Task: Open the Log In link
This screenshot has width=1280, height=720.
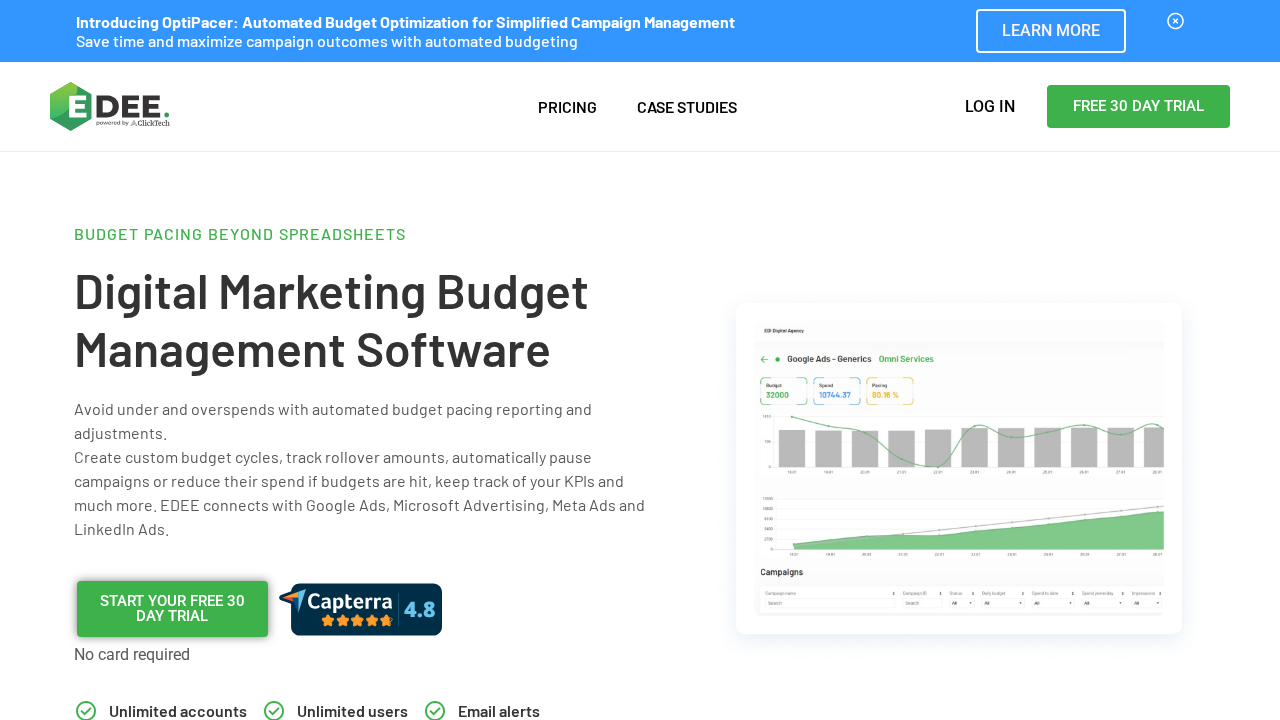Action: point(989,106)
